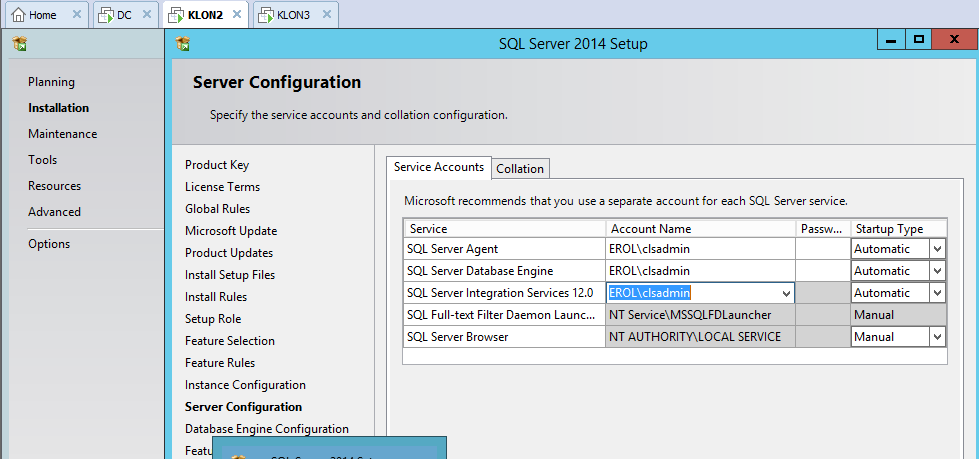Screen dimensions: 979x459
Task: Open the Maintenance section in left sidebar
Action: 62,134
